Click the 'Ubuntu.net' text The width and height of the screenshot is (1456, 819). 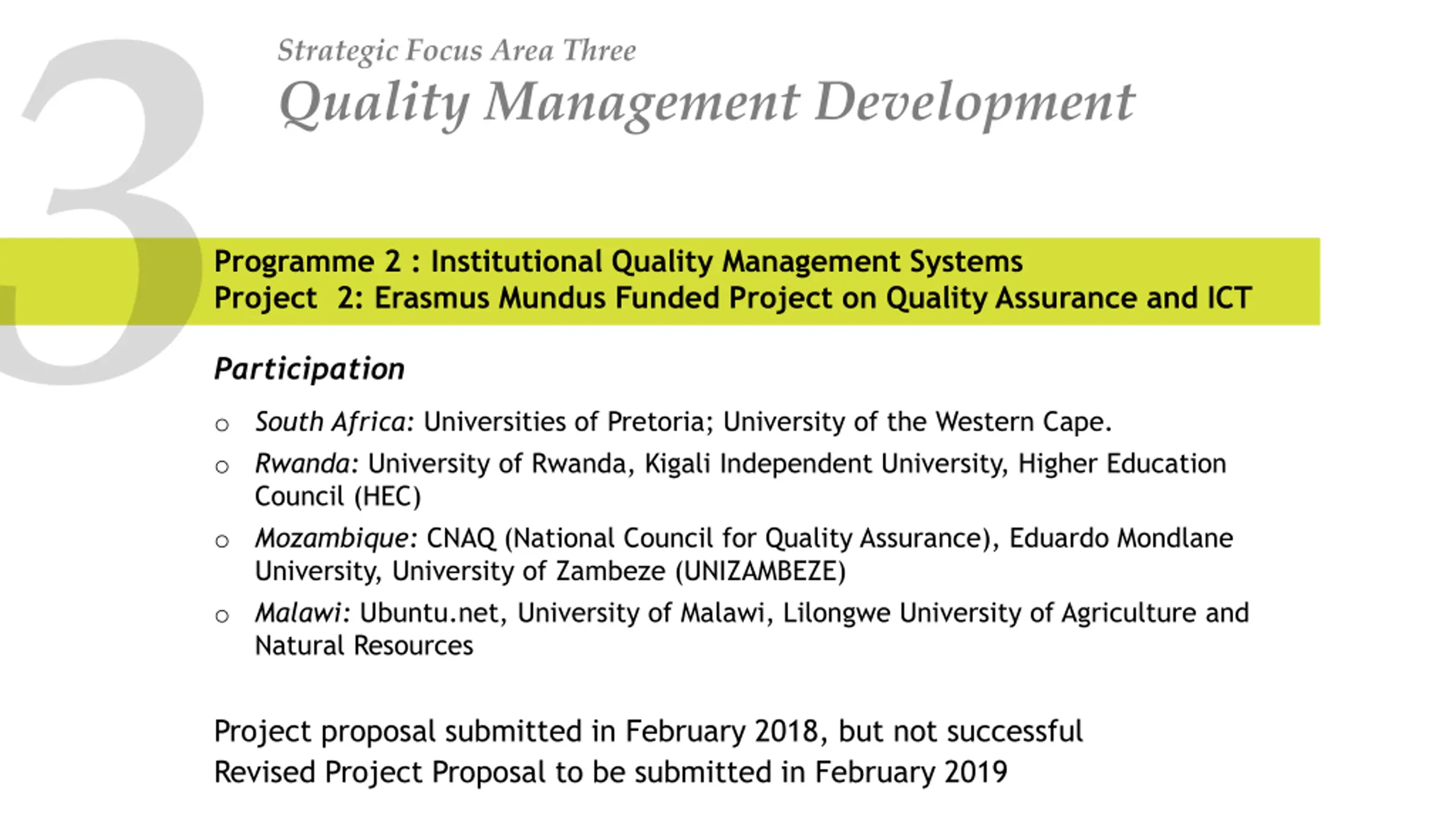click(429, 613)
